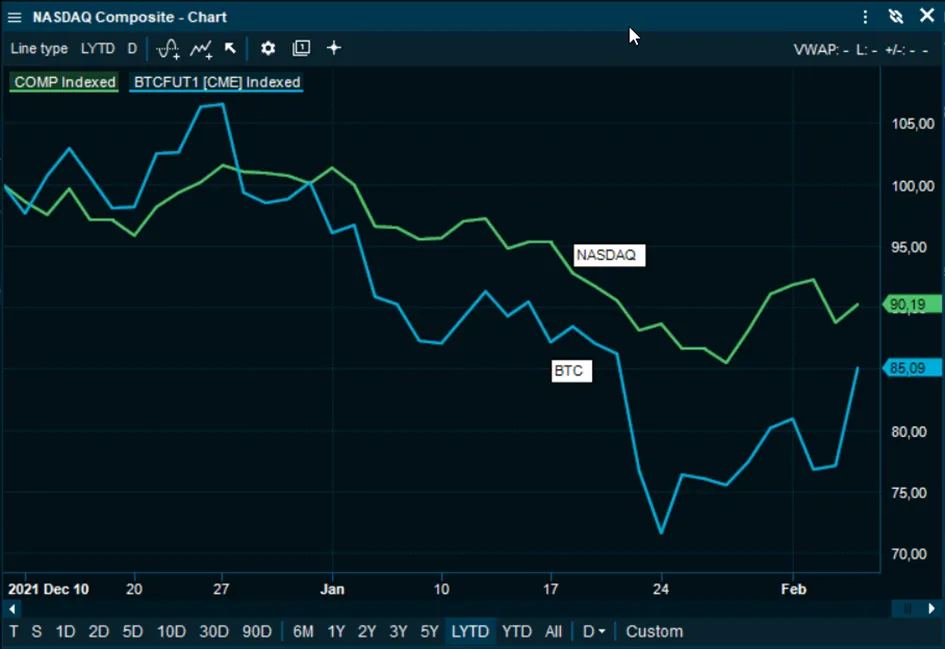
Task: Click the horizontal scrollbar thumb
Action: click(x=906, y=609)
